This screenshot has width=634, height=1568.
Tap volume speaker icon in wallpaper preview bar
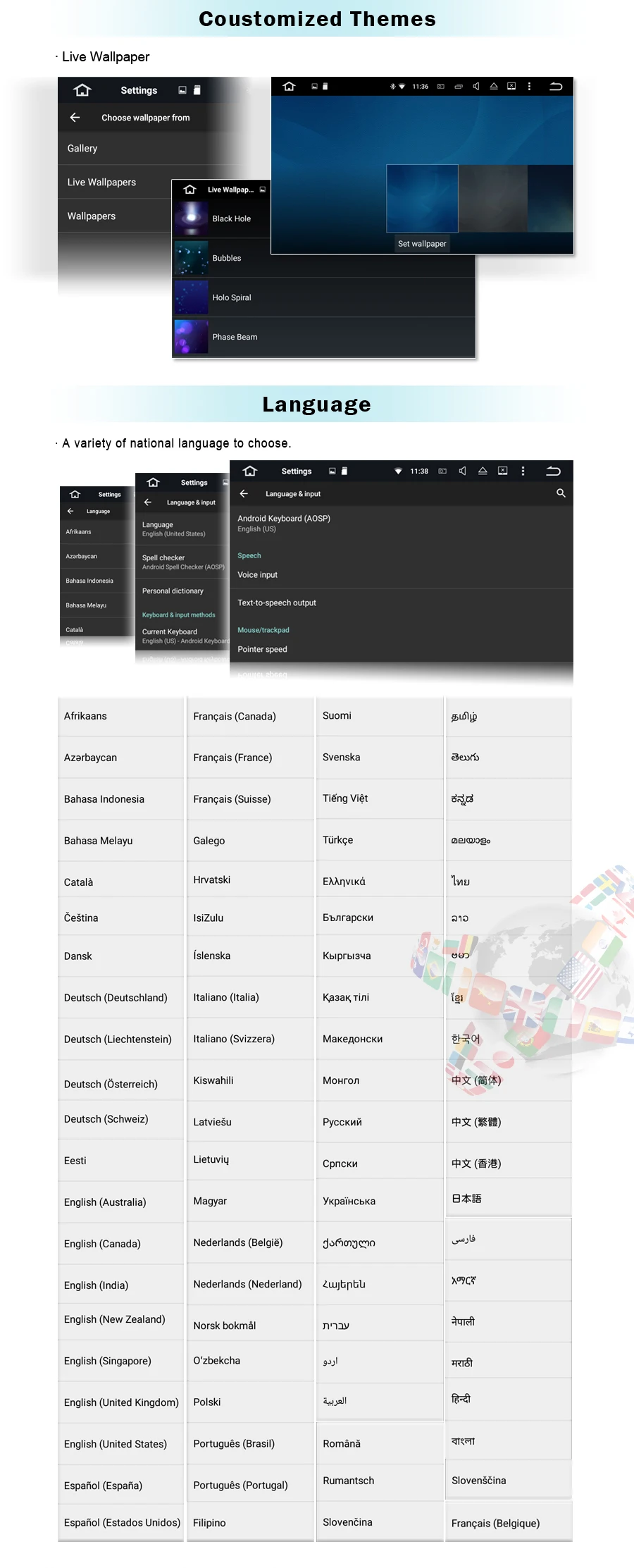[x=476, y=87]
